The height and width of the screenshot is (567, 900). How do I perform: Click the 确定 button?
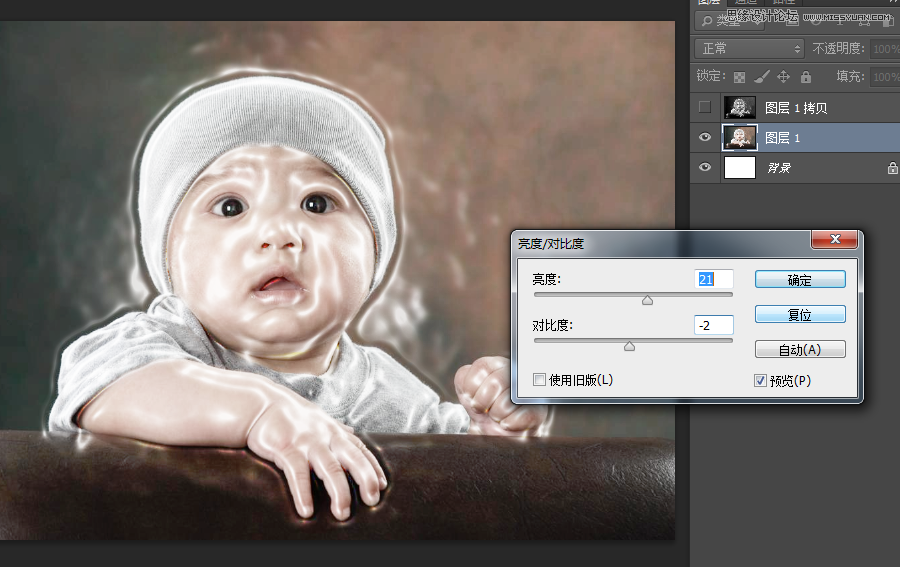pos(800,279)
